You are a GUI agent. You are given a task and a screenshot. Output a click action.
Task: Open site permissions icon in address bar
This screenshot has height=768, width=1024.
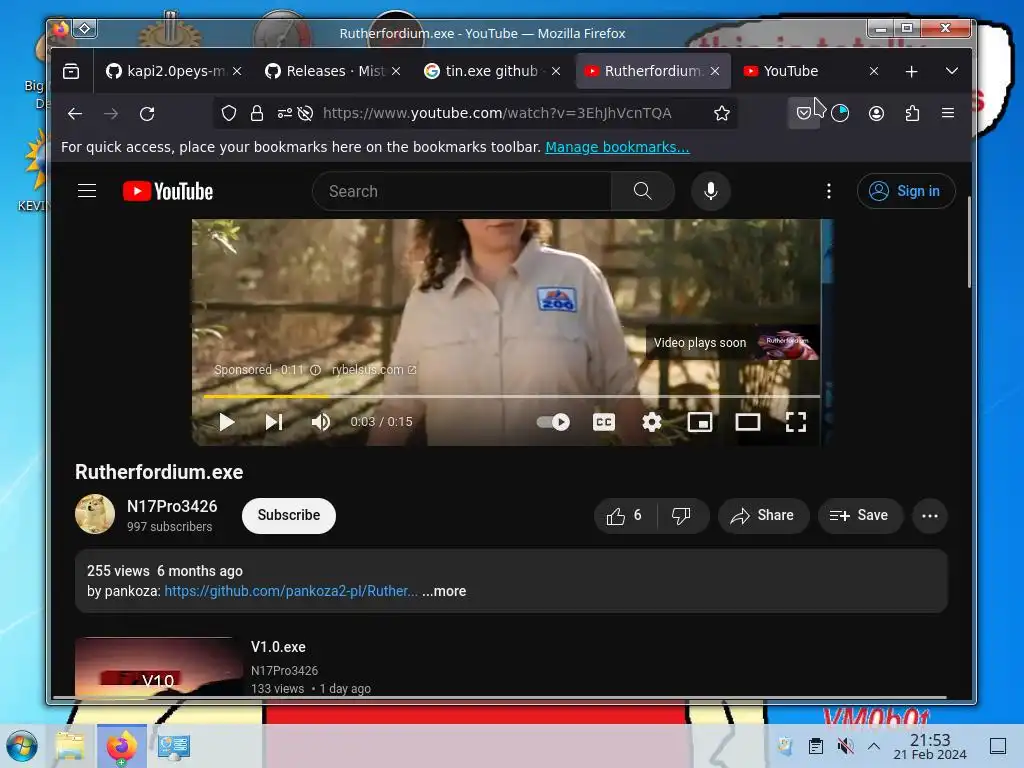(x=284, y=114)
